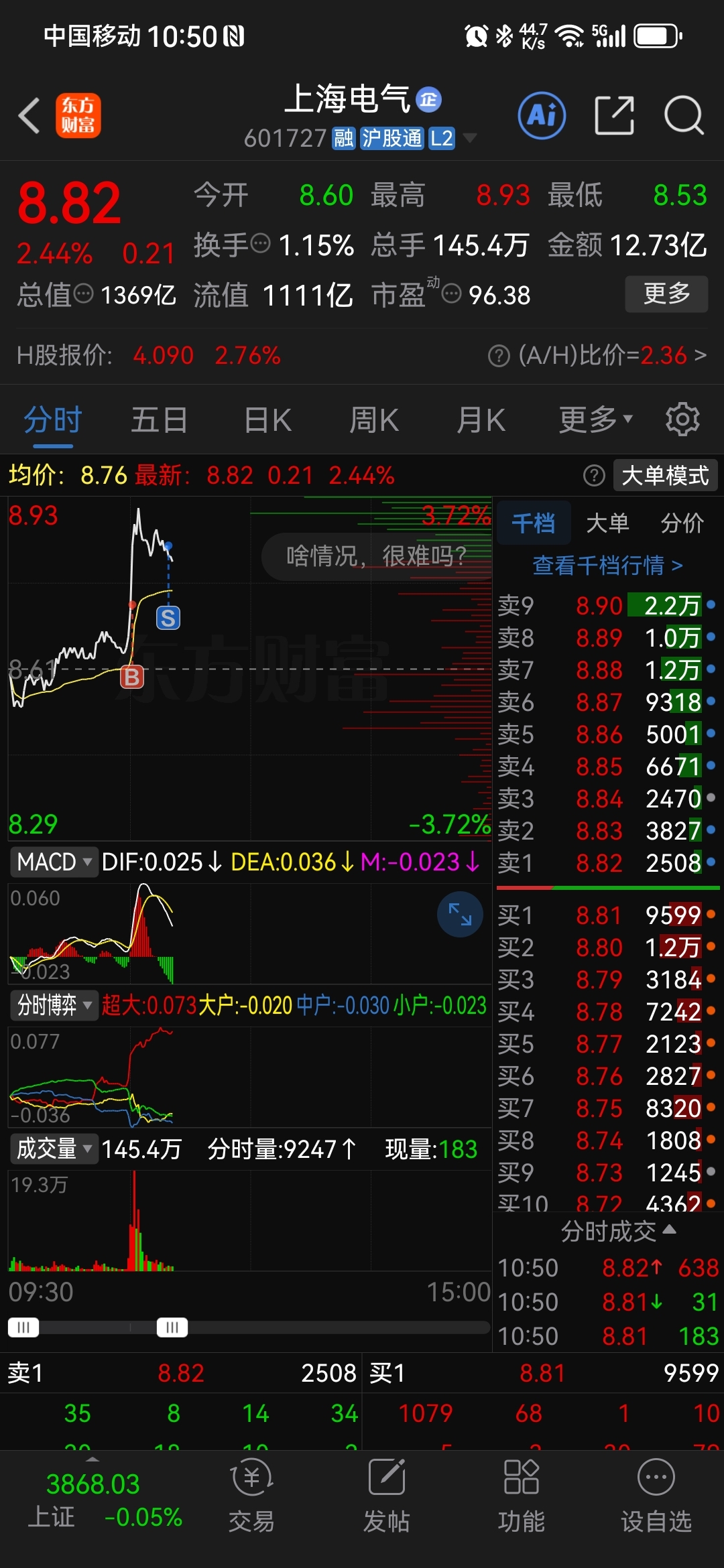Switch to 月K chart tab
The height and width of the screenshot is (1568, 724).
tap(481, 421)
